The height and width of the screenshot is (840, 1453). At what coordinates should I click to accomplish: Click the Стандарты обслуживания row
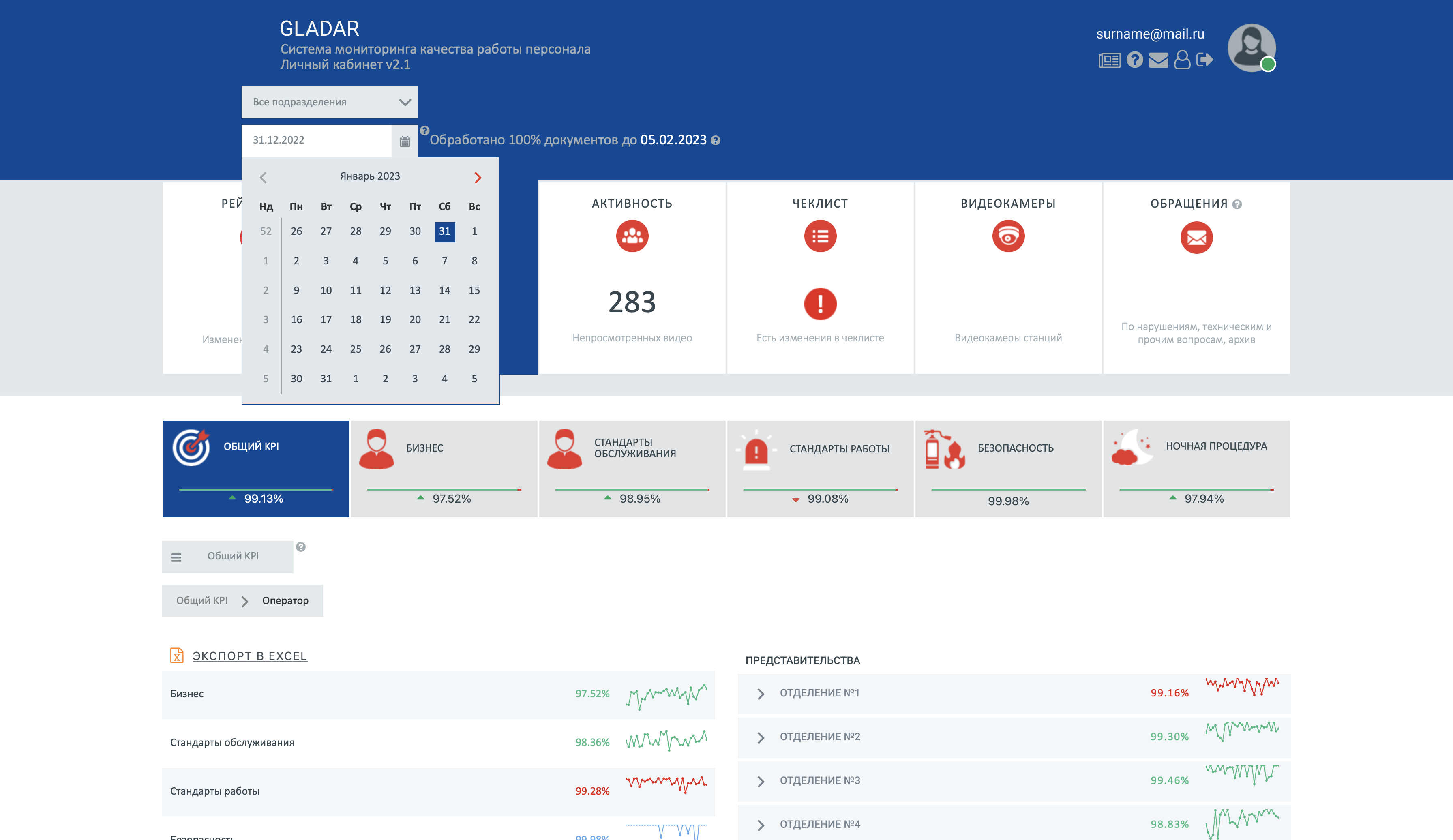tap(438, 743)
